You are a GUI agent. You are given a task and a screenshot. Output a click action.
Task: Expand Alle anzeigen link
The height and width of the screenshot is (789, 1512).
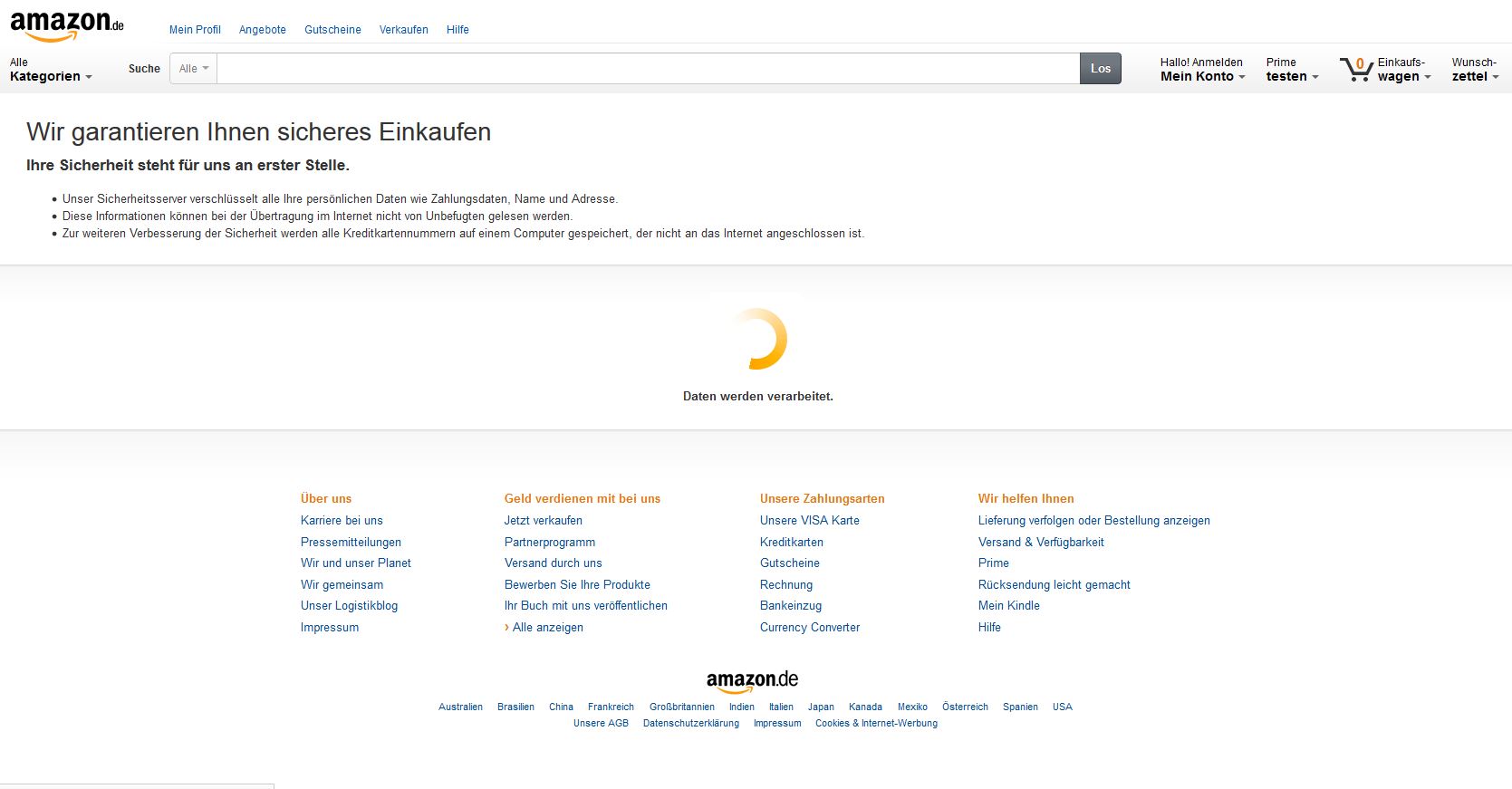[548, 628]
